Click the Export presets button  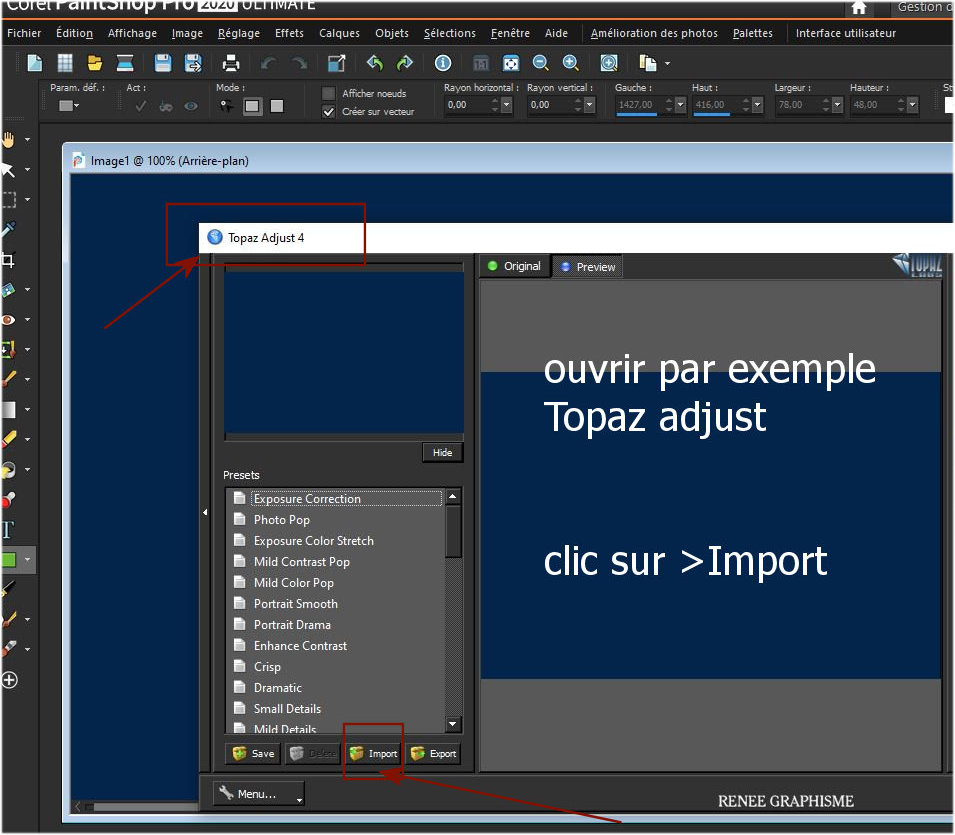coord(434,754)
